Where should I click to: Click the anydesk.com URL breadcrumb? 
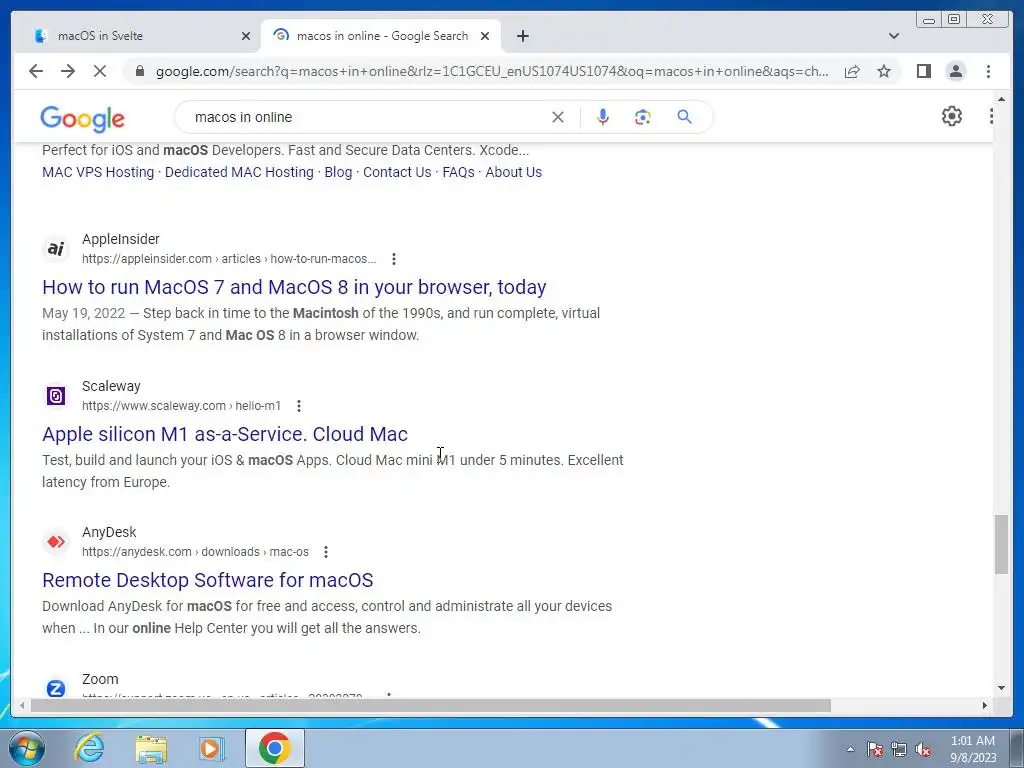(x=195, y=552)
